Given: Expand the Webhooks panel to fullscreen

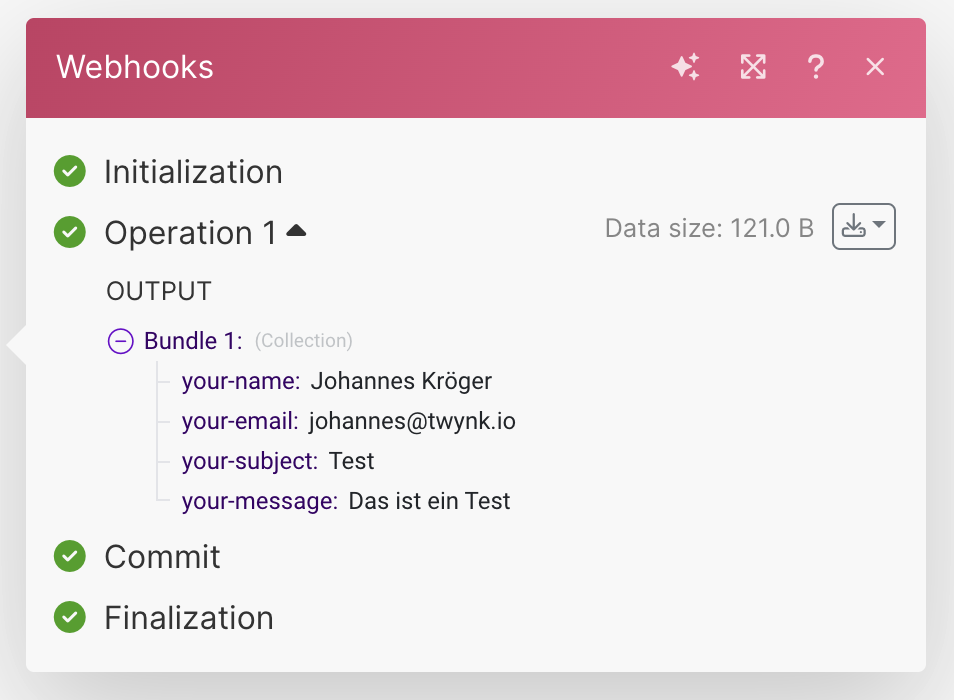Looking at the screenshot, I should 752,67.
